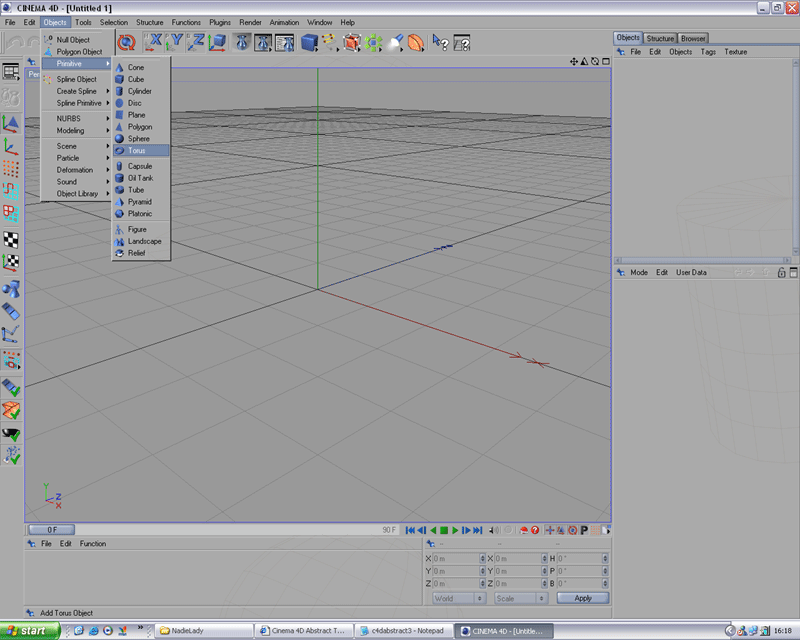The image size is (800, 640).
Task: Open the Windows Start button
Action: coord(30,631)
